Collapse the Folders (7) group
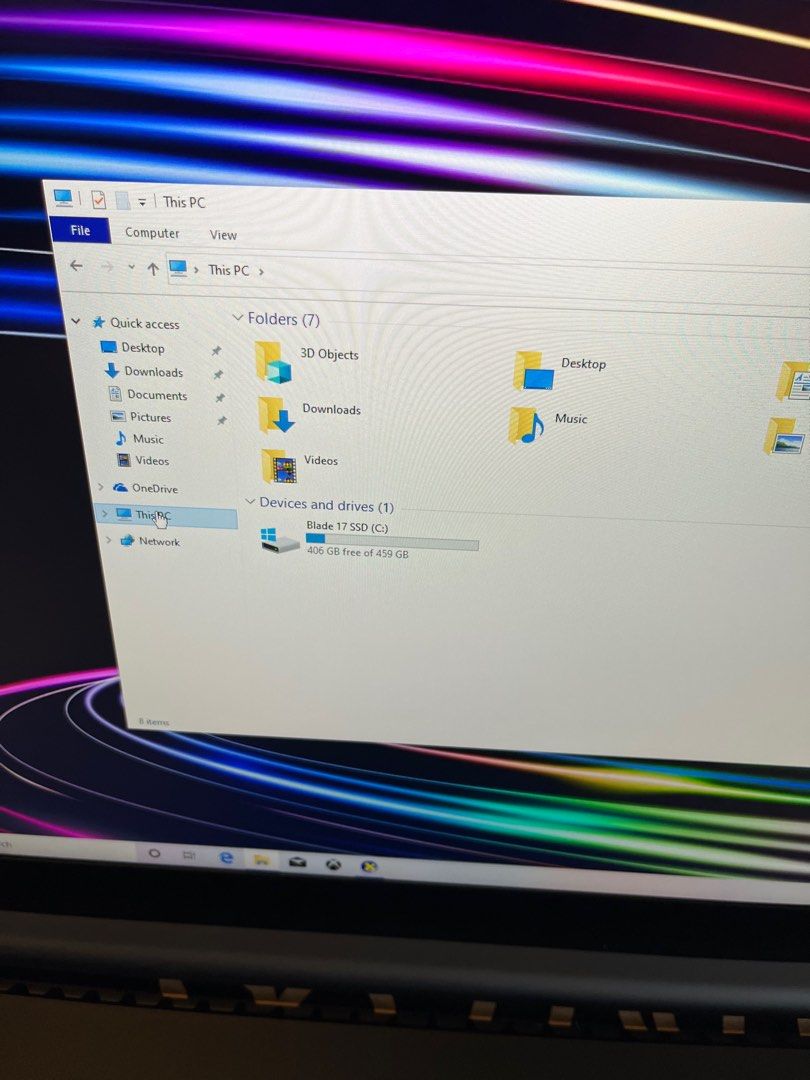The height and width of the screenshot is (1080, 810). tap(238, 318)
